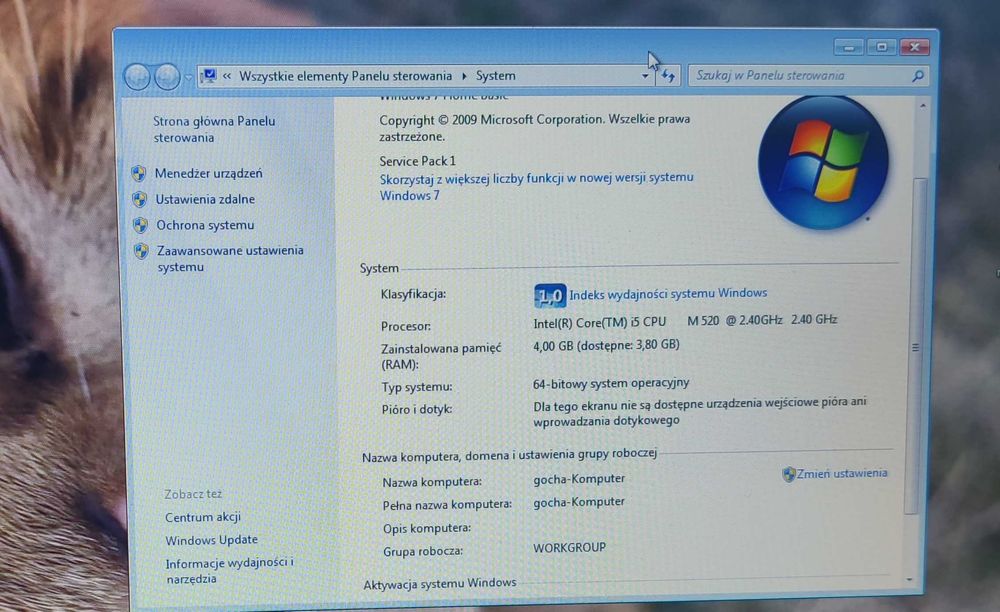The height and width of the screenshot is (612, 1000).
Task: Click the double chevron in address bar
Action: [x=226, y=76]
